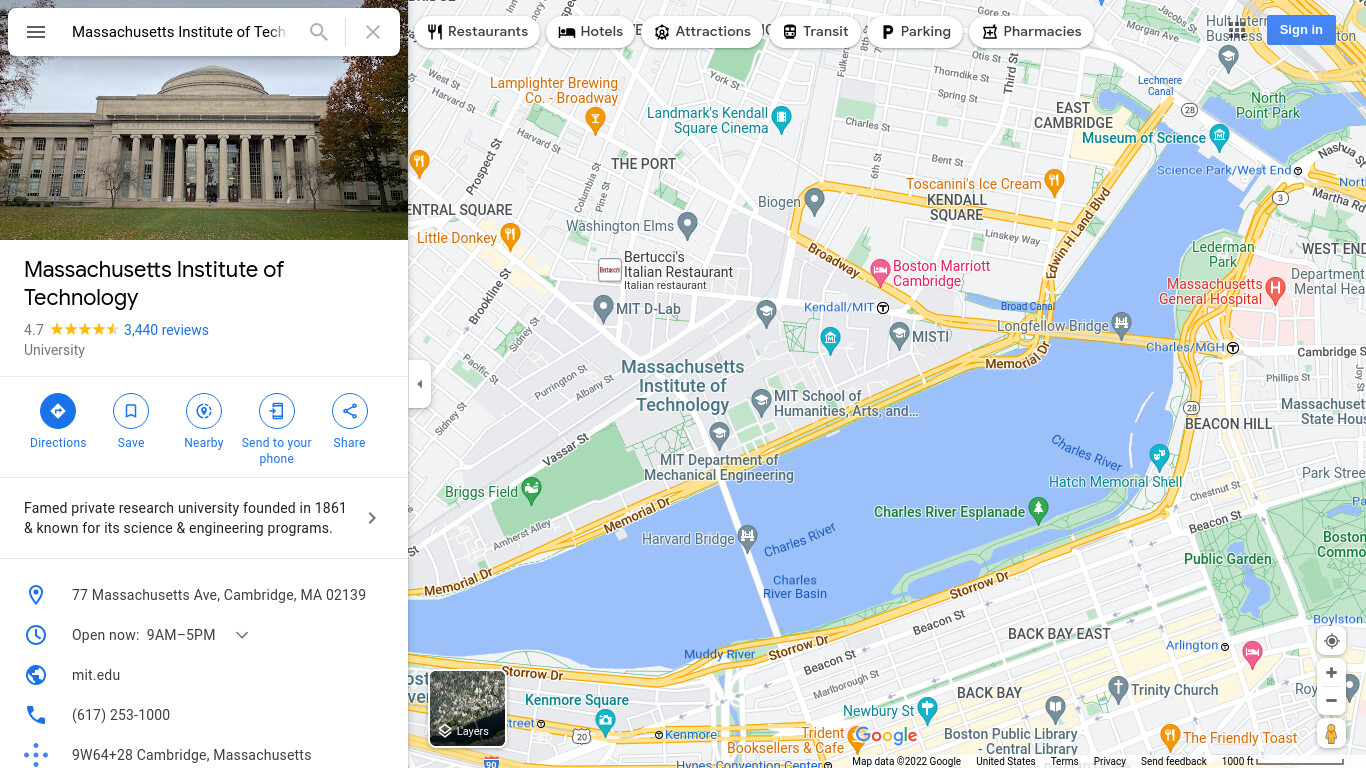Send to your phone

[277, 430]
